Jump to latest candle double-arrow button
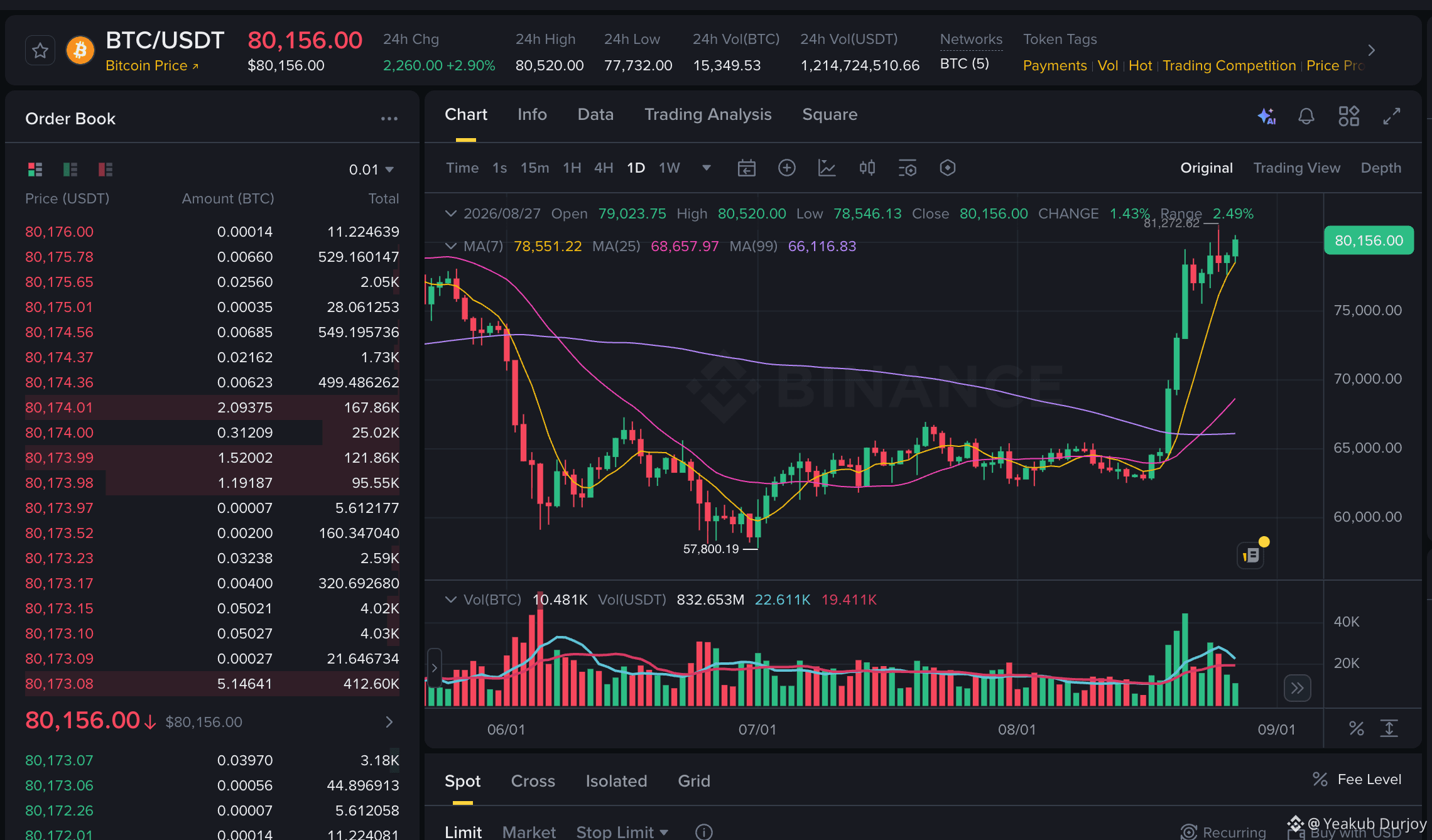Viewport: 1432px width, 840px height. point(1298,689)
